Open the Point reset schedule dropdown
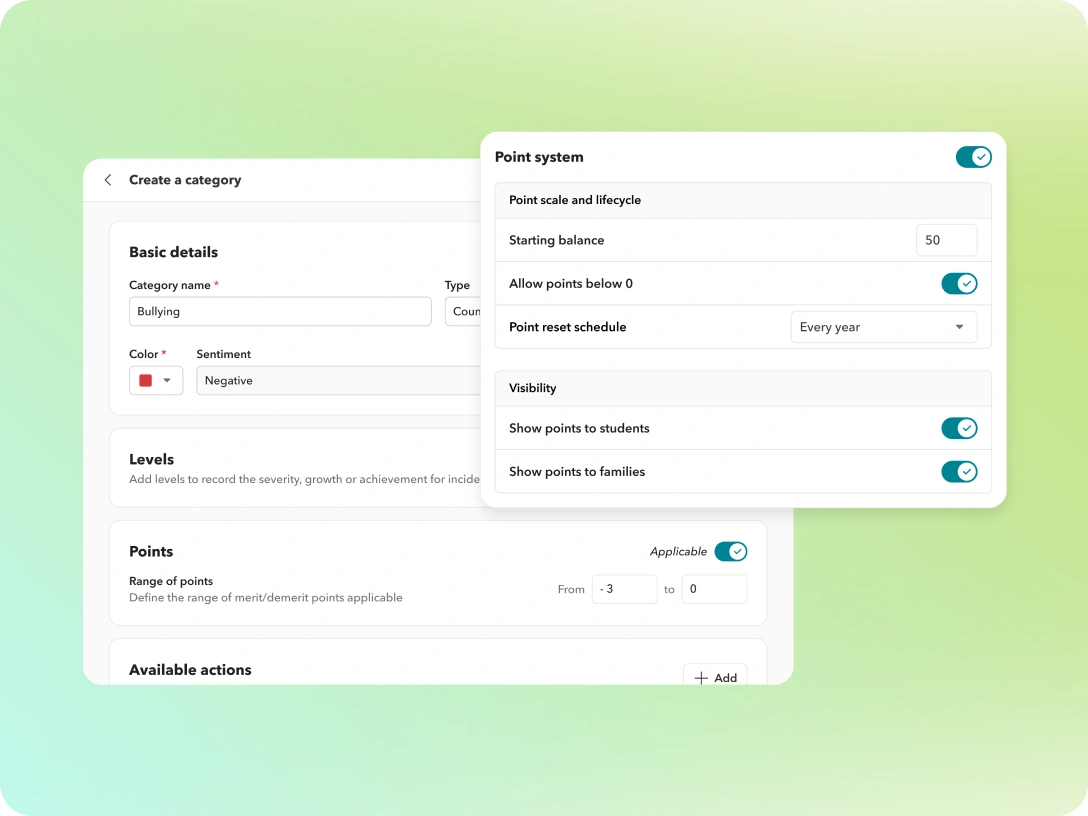Viewport: 1088px width, 816px height. (x=883, y=327)
